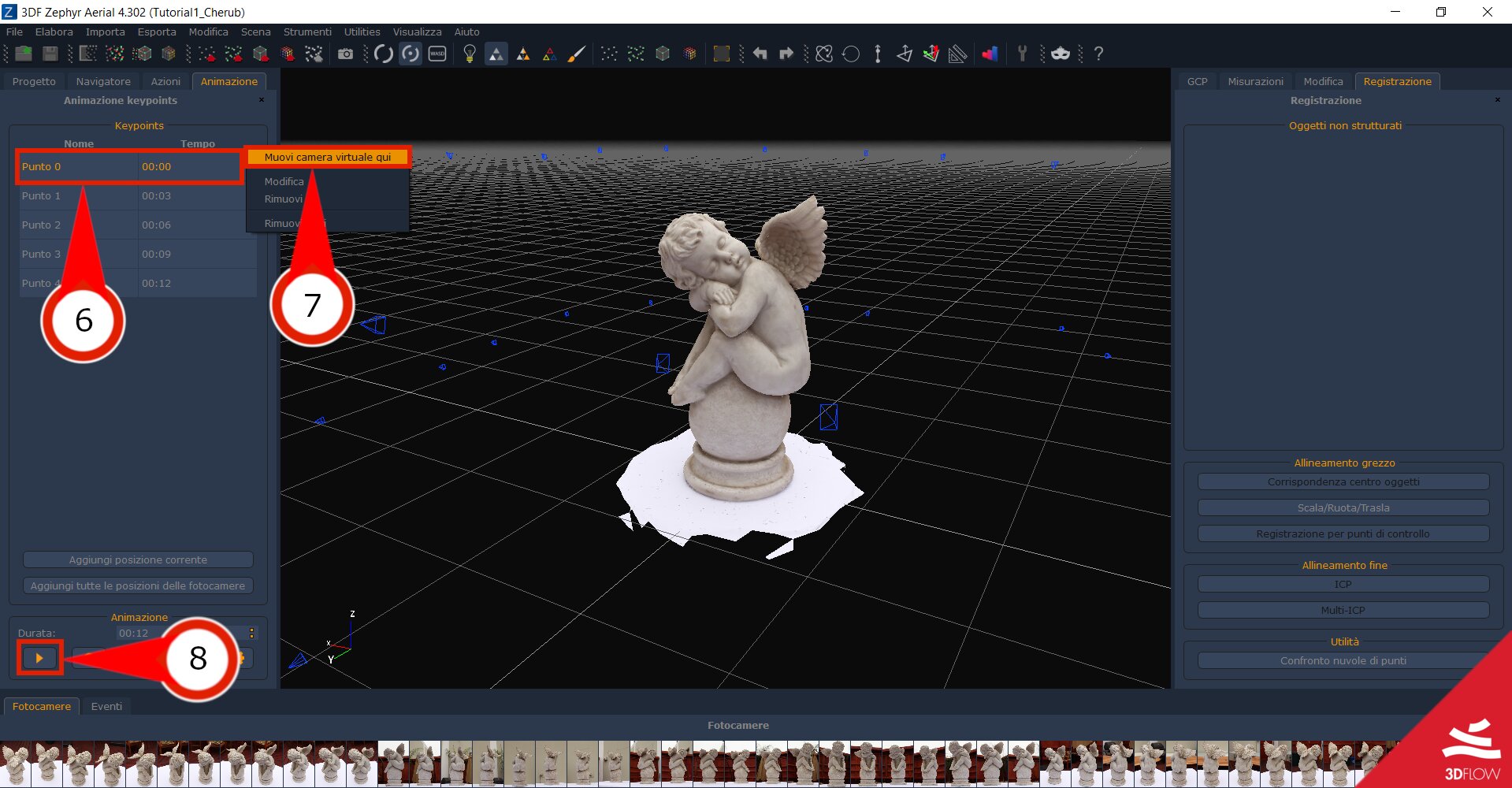The image size is (1512, 788).
Task: Select the painting brush tool
Action: (x=576, y=54)
